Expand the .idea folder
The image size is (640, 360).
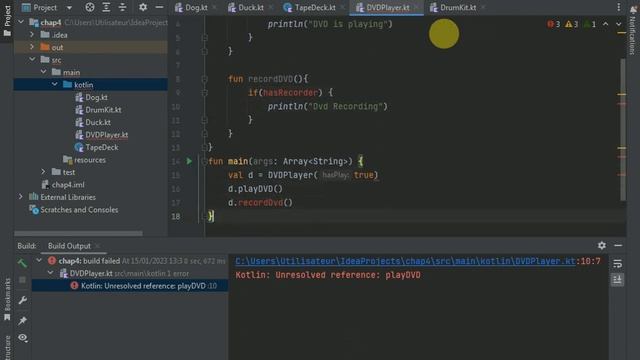pyautogui.click(x=32, y=35)
